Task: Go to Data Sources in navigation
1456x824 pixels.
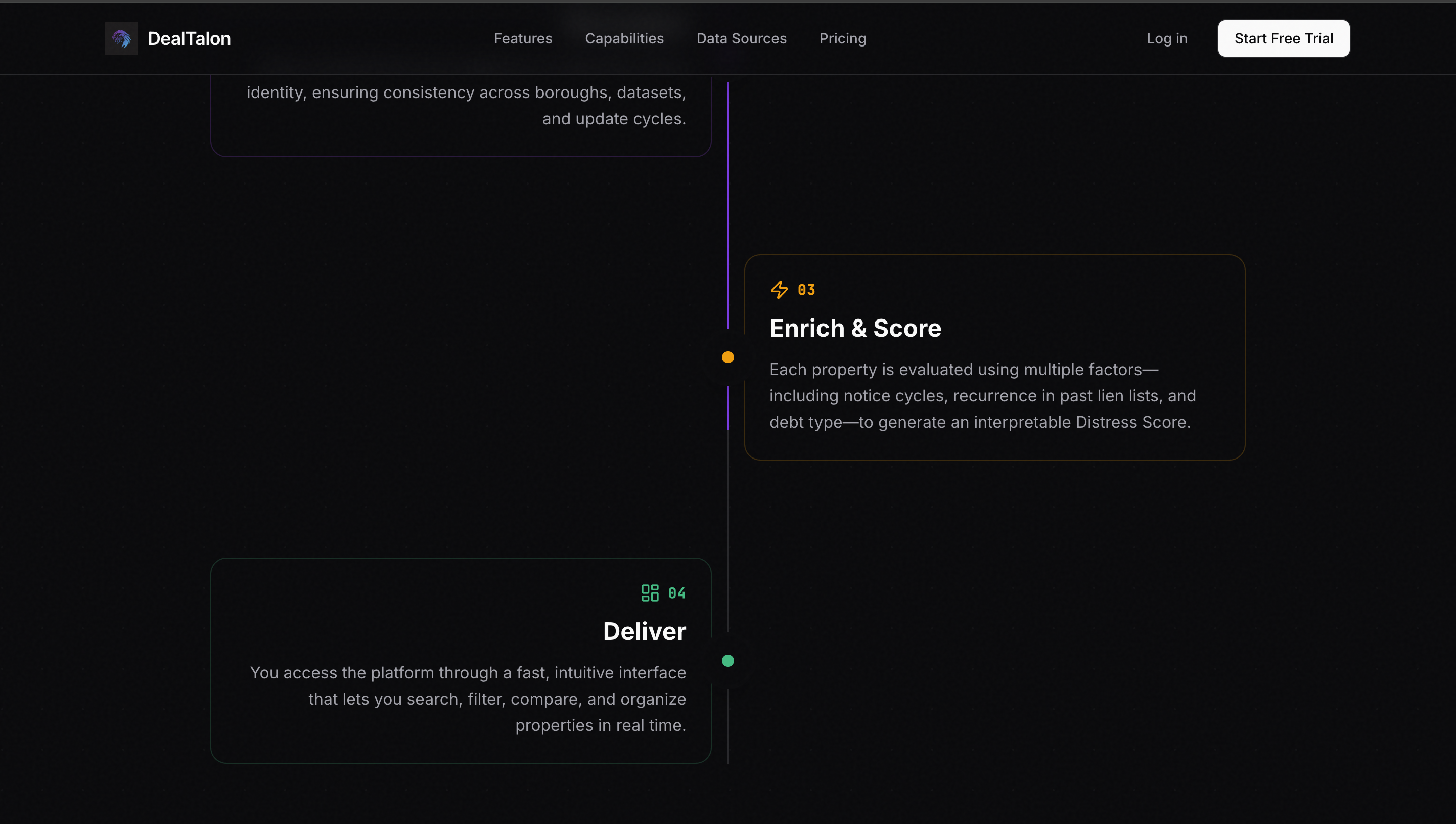Action: (741, 38)
